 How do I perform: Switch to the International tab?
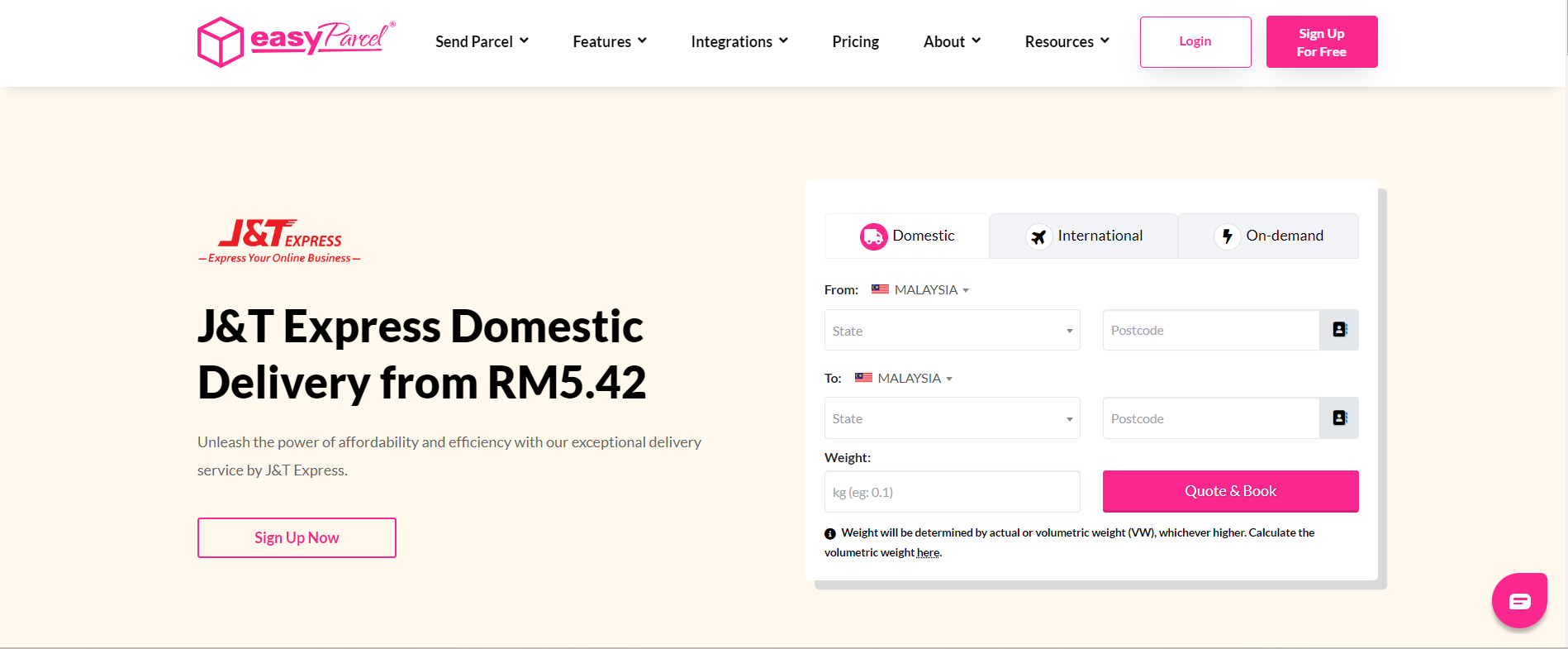[x=1084, y=236]
